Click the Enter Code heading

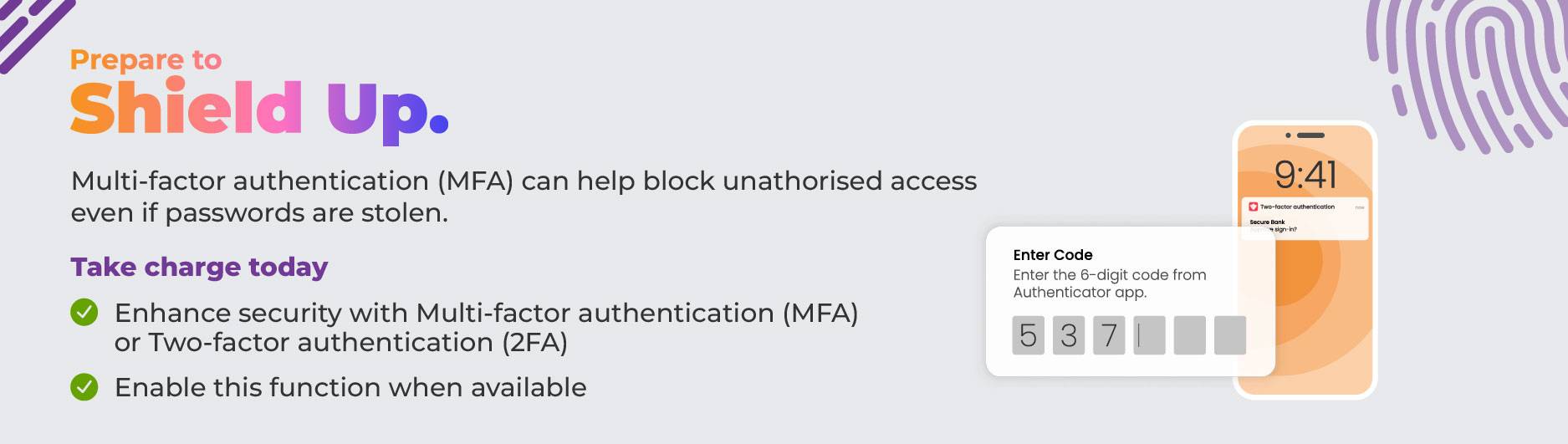(x=1053, y=255)
